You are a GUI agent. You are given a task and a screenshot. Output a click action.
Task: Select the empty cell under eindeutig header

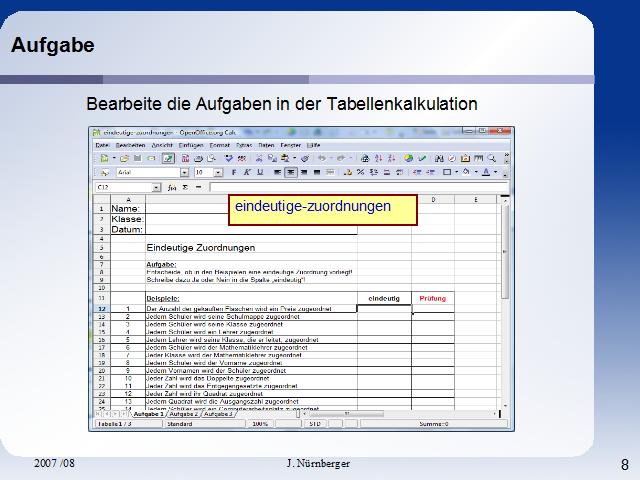(x=384, y=310)
